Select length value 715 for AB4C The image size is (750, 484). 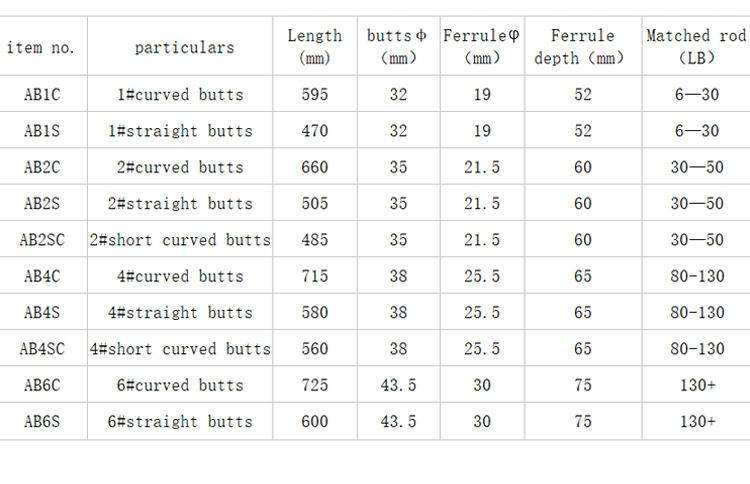coord(314,276)
